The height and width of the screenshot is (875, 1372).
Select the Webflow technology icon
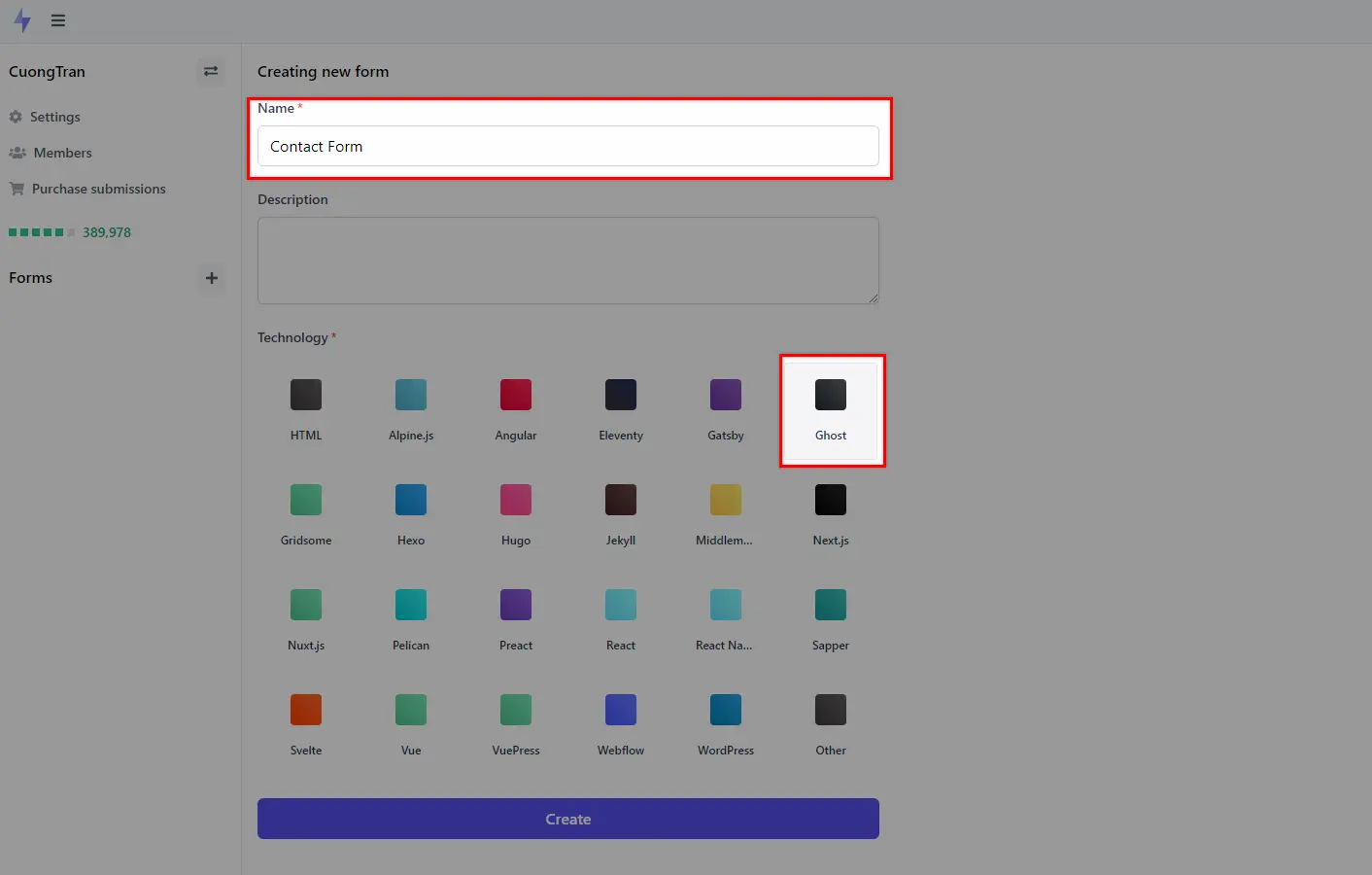(x=621, y=709)
